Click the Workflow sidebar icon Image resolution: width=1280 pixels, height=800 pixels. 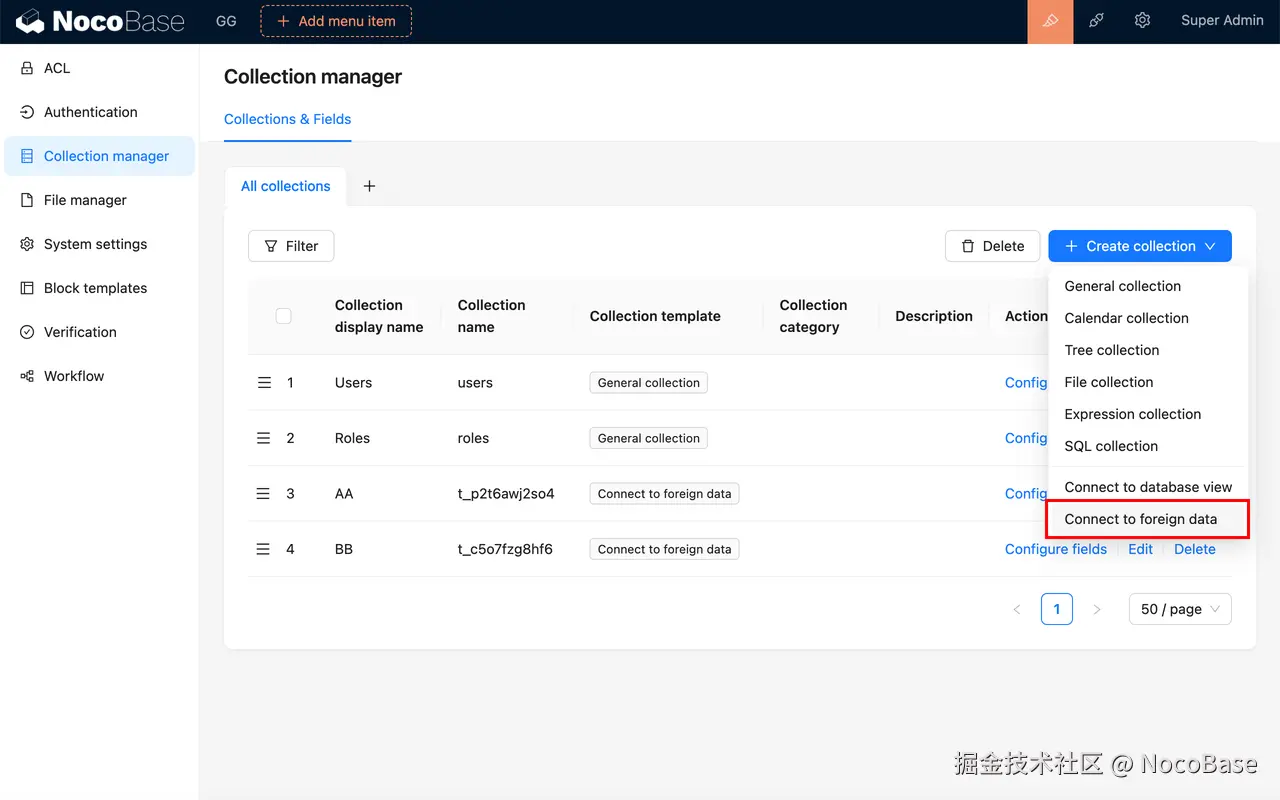pos(27,376)
